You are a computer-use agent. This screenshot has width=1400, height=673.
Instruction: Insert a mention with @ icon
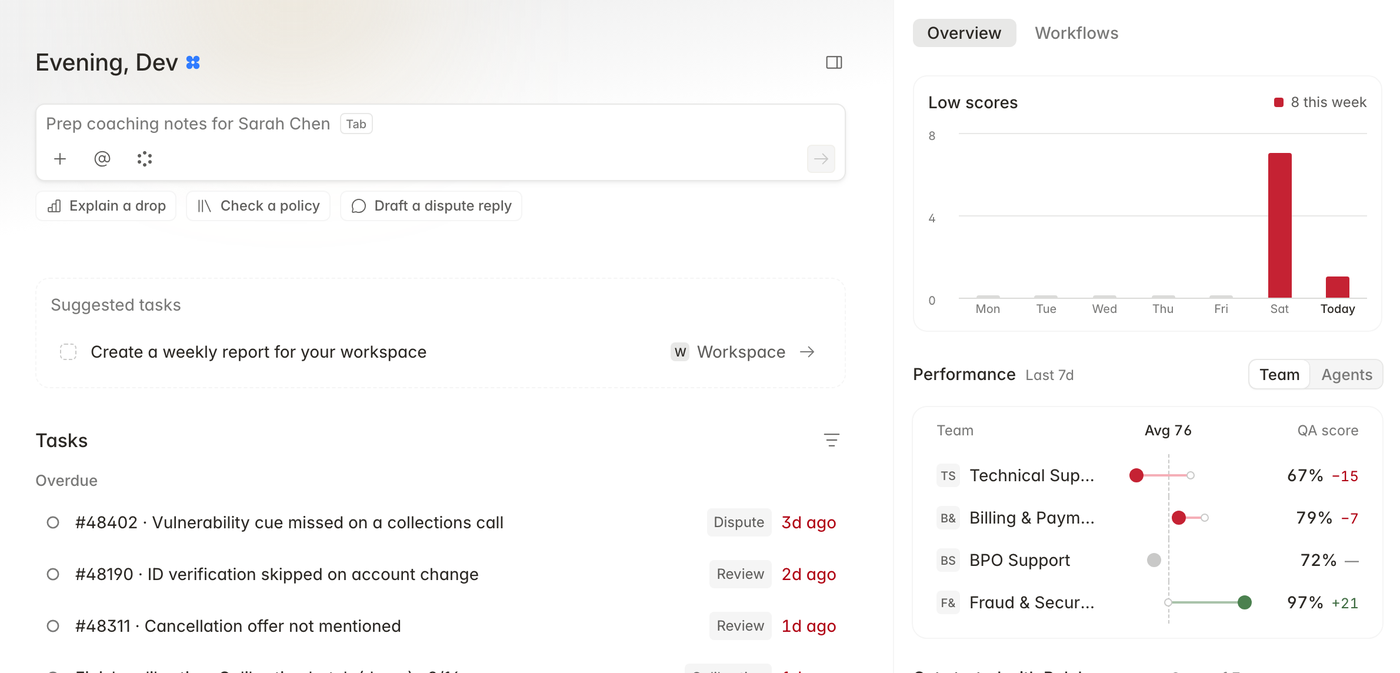(102, 158)
